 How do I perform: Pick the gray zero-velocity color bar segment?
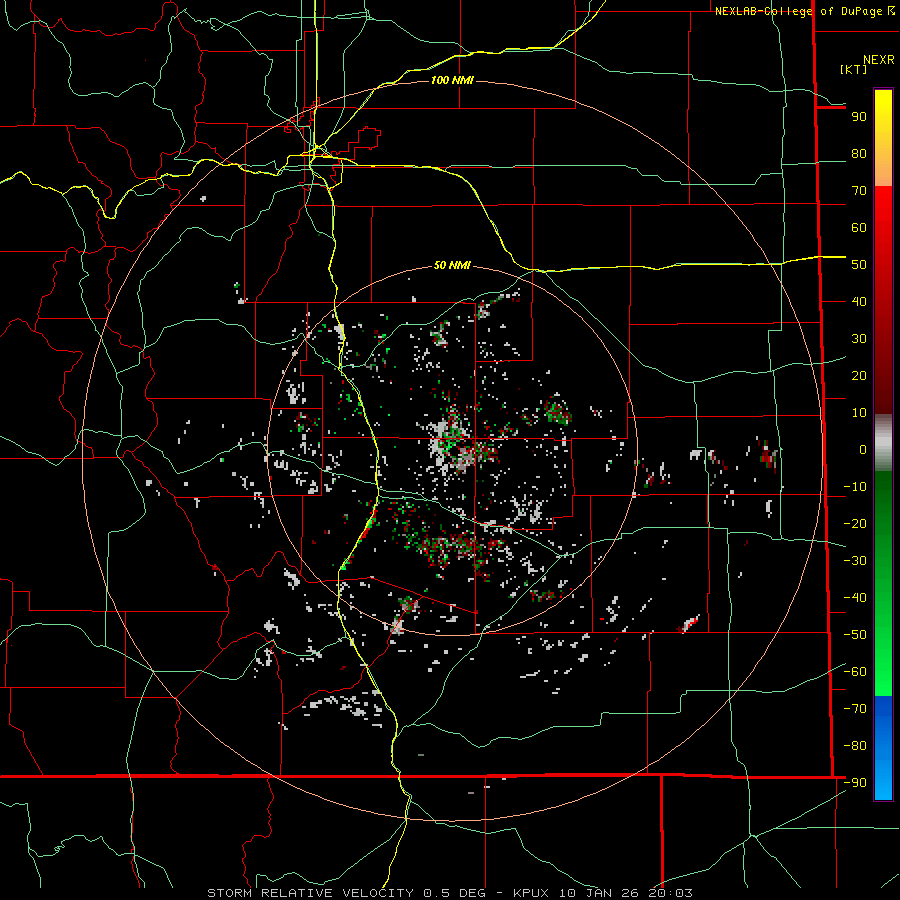point(883,443)
